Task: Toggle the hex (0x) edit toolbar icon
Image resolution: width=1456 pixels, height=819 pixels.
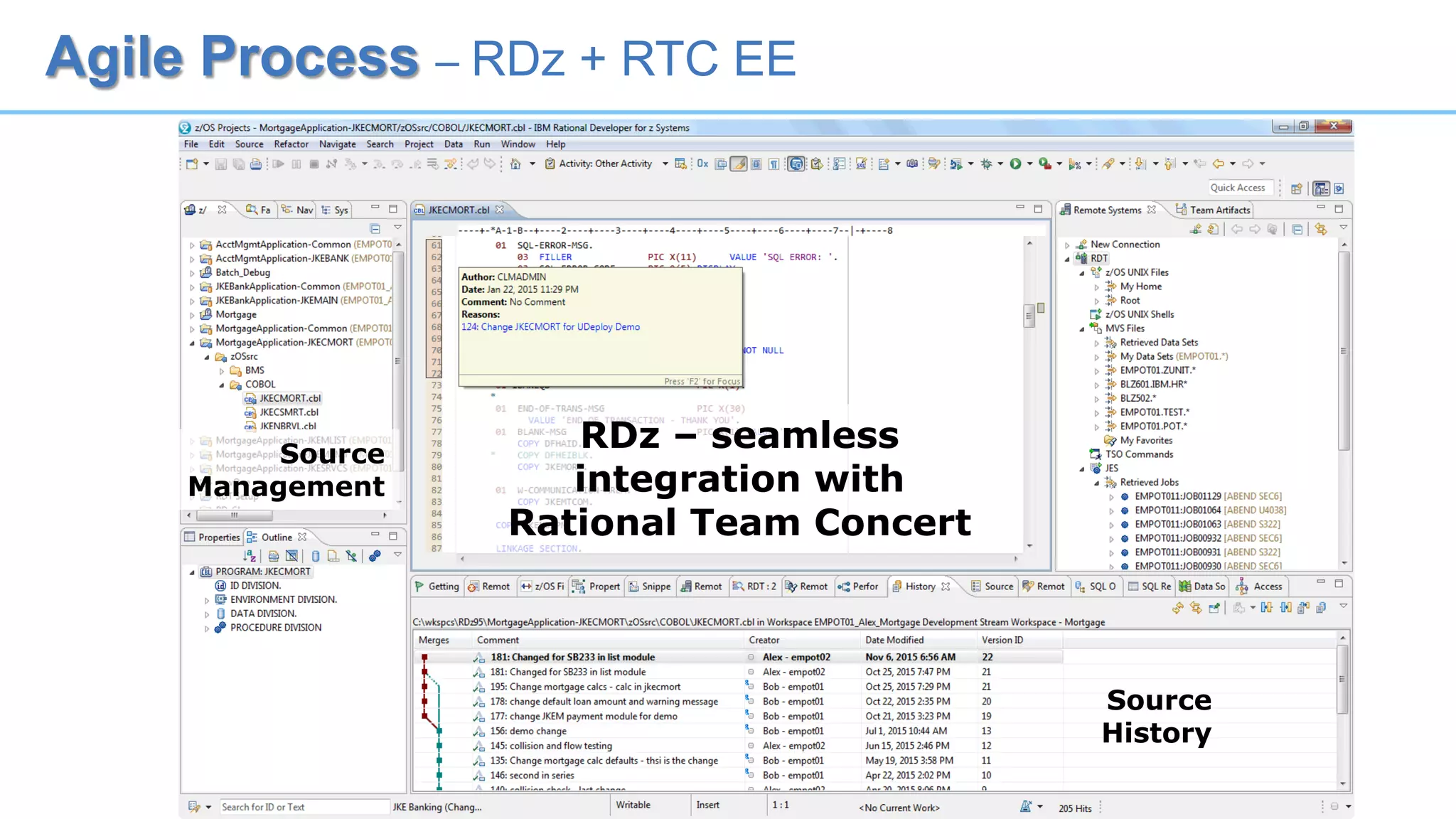Action: (x=702, y=164)
